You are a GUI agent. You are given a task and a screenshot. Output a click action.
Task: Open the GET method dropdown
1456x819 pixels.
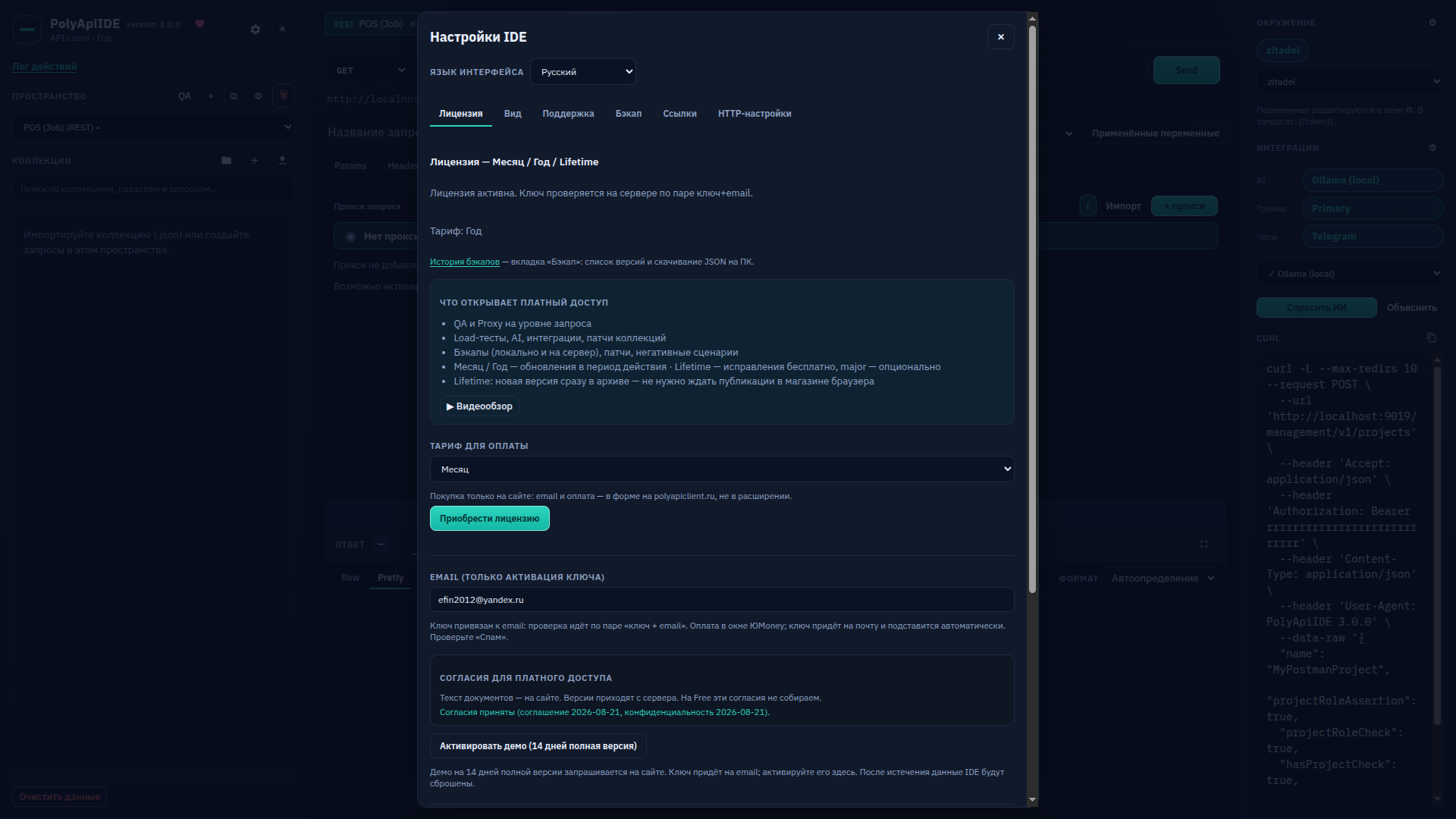tap(370, 71)
